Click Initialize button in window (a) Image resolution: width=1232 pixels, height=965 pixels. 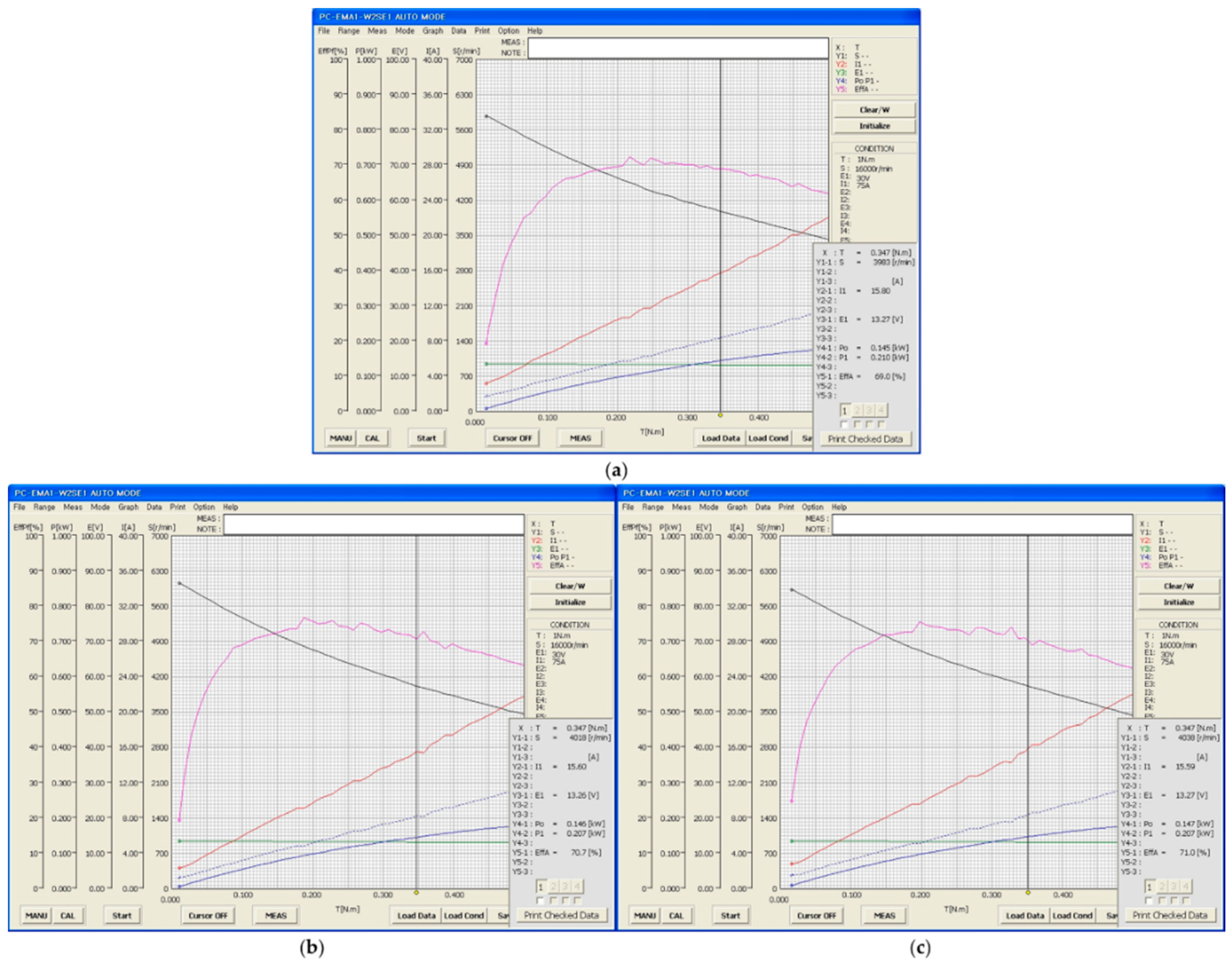(874, 126)
